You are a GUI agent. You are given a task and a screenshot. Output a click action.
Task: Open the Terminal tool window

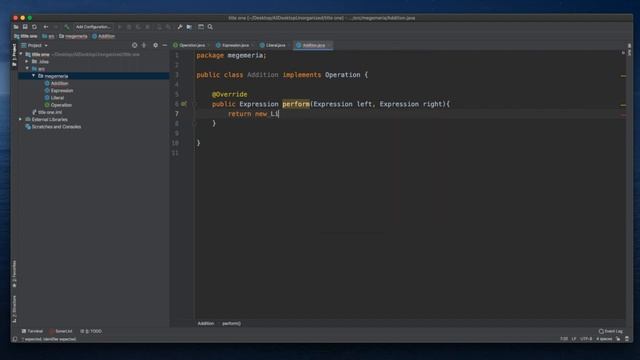point(32,331)
